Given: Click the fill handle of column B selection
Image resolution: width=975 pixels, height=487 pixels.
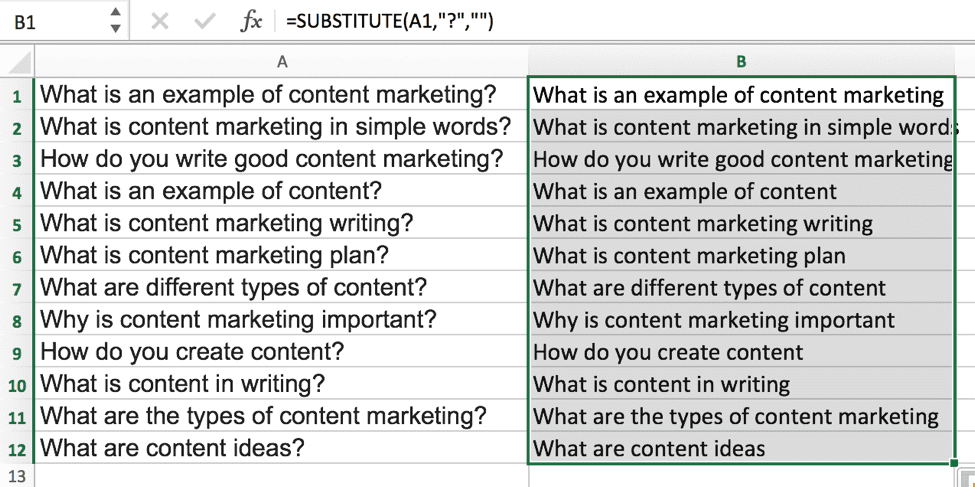Looking at the screenshot, I should point(954,463).
